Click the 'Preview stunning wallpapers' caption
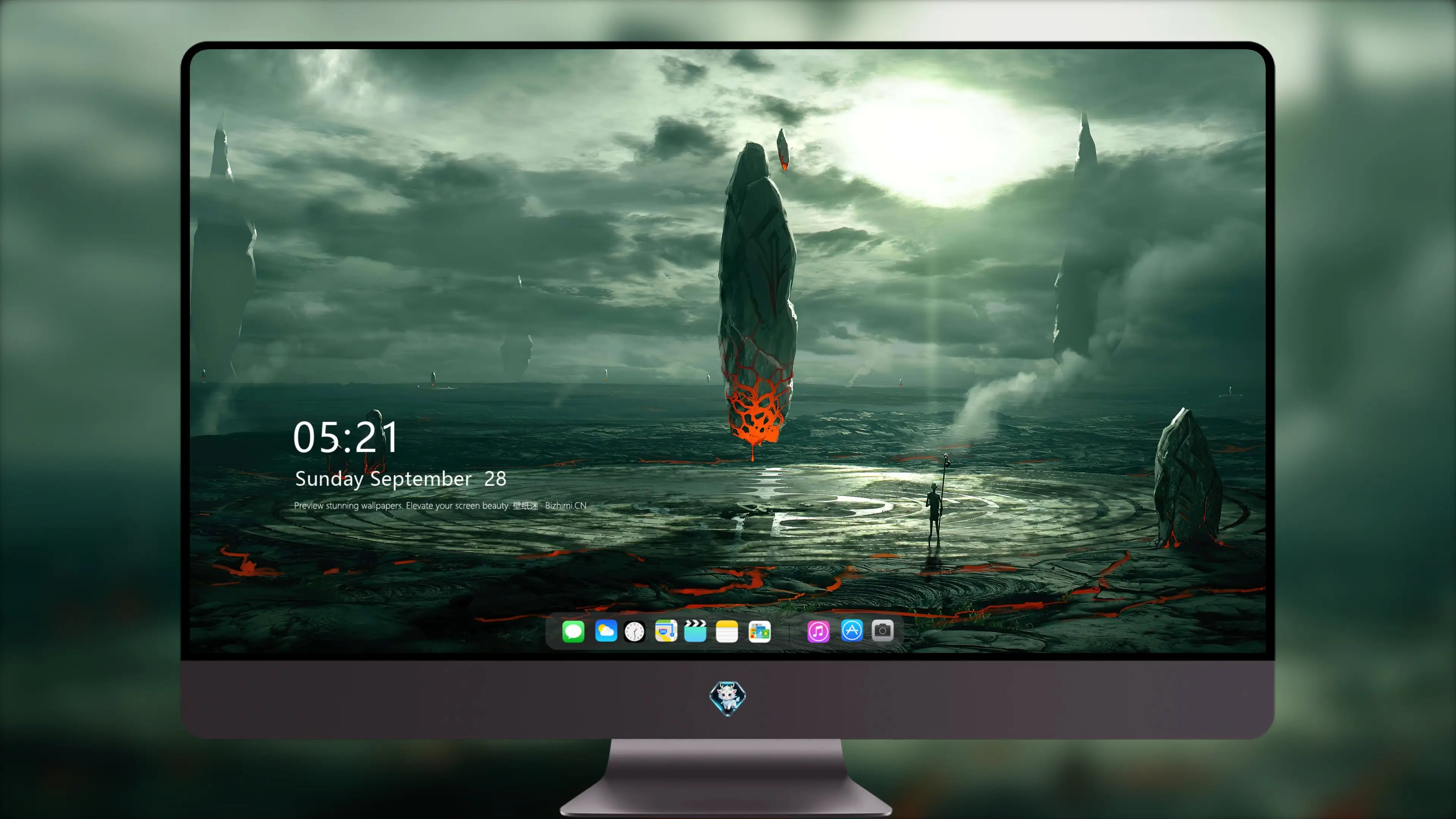Image resolution: width=1456 pixels, height=819 pixels. pos(440,505)
